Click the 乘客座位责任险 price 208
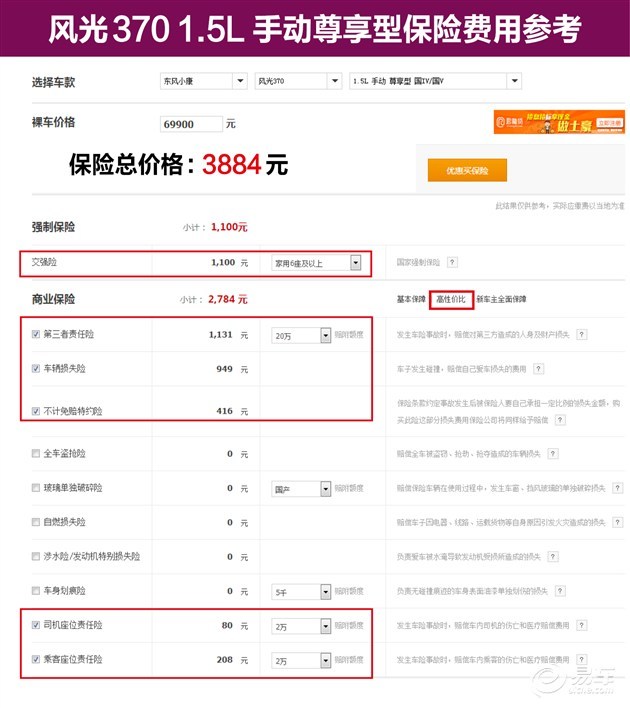The width and height of the screenshot is (630, 708). (x=224, y=660)
